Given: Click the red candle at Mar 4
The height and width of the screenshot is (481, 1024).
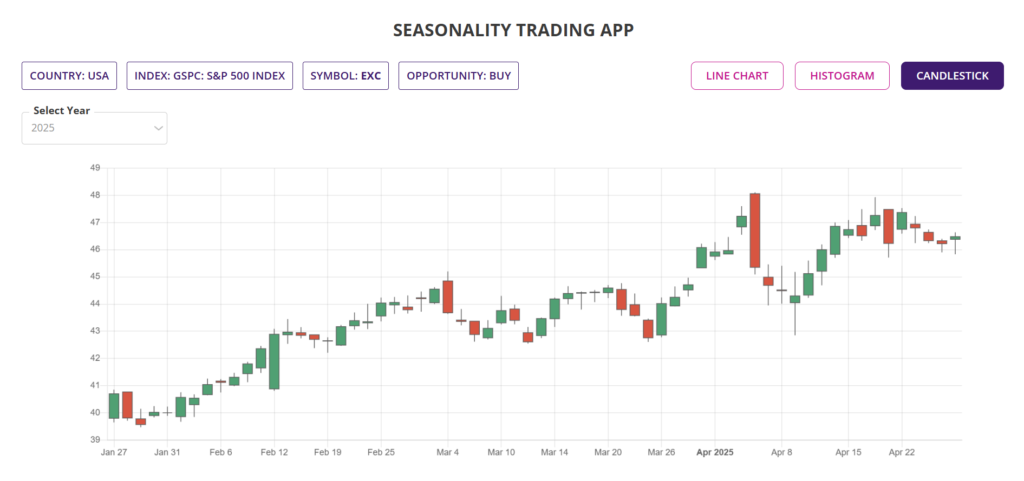Looking at the screenshot, I should point(448,296).
